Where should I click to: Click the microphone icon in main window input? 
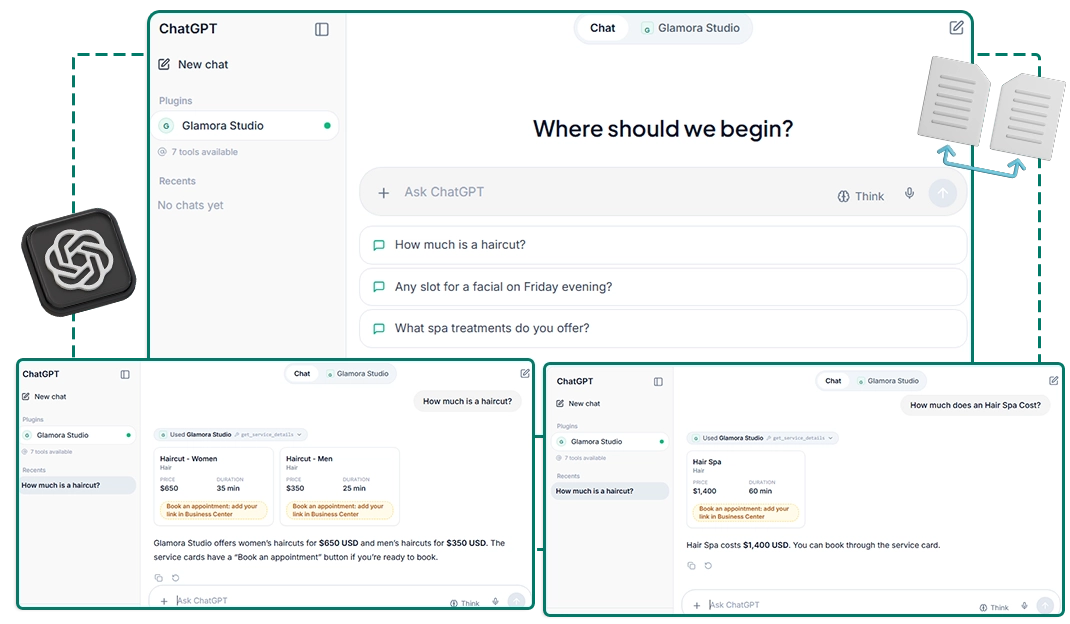click(x=909, y=193)
